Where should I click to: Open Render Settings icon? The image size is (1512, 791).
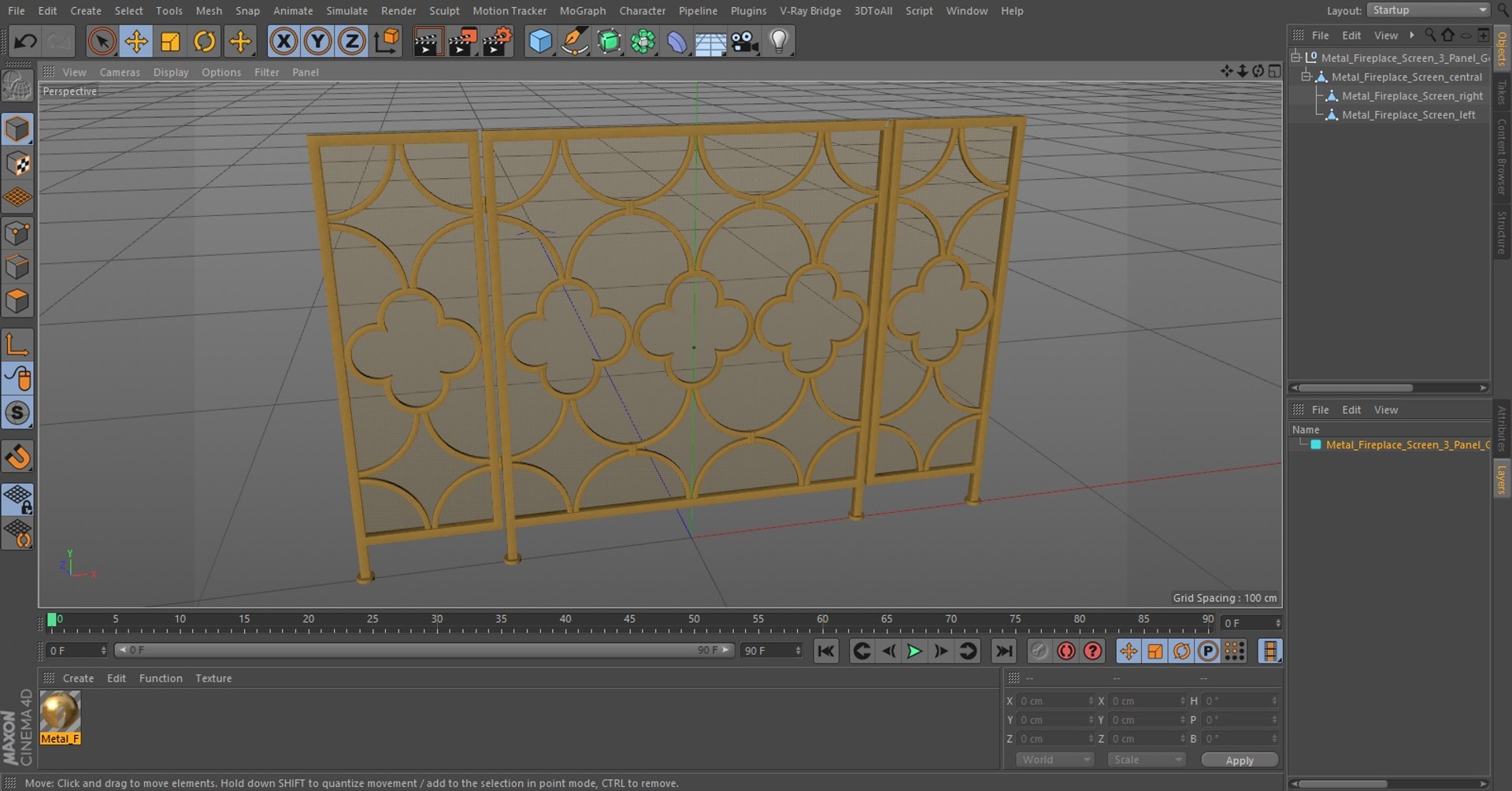click(x=497, y=41)
